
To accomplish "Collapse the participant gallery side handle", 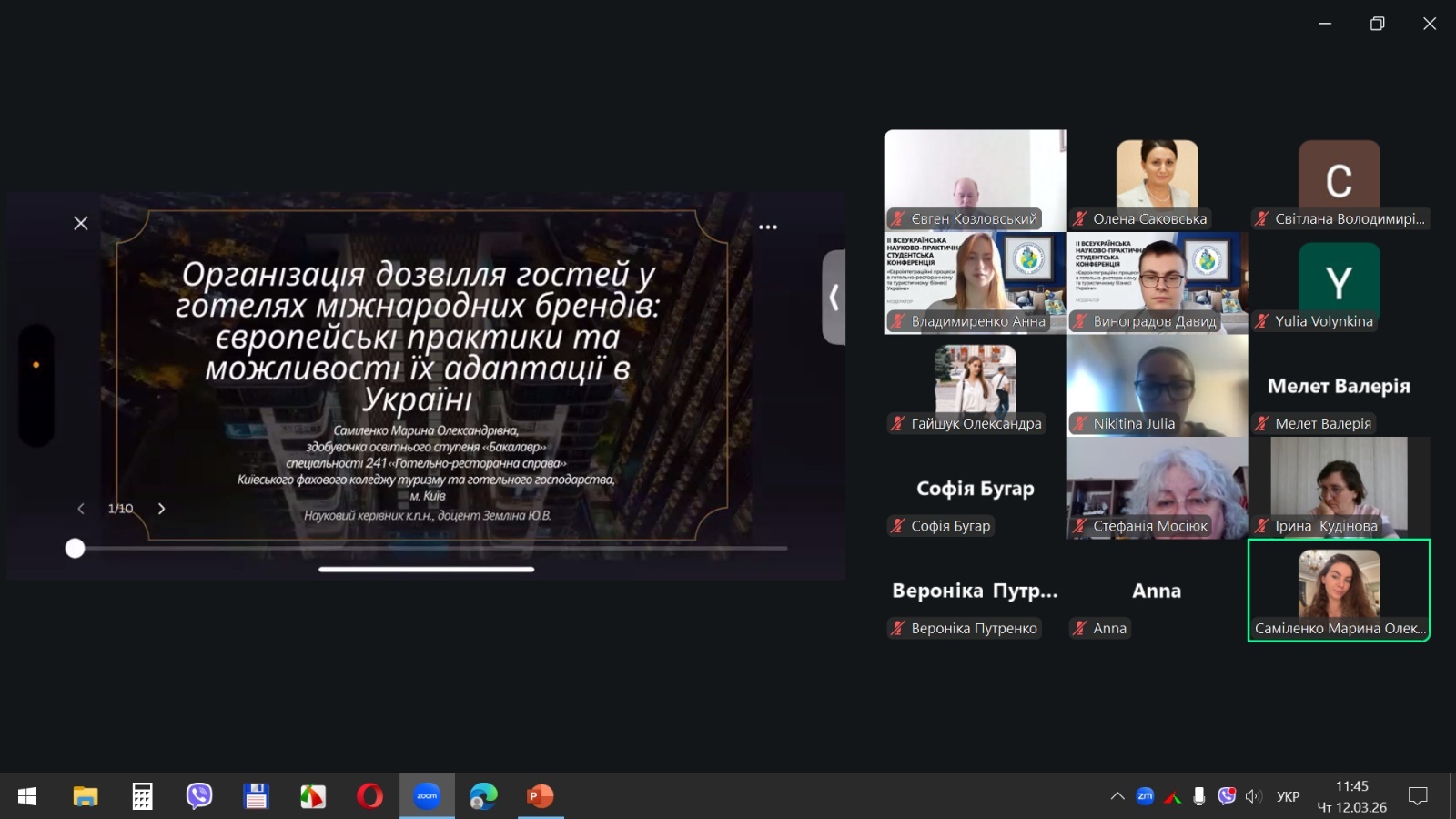I will pos(834,298).
